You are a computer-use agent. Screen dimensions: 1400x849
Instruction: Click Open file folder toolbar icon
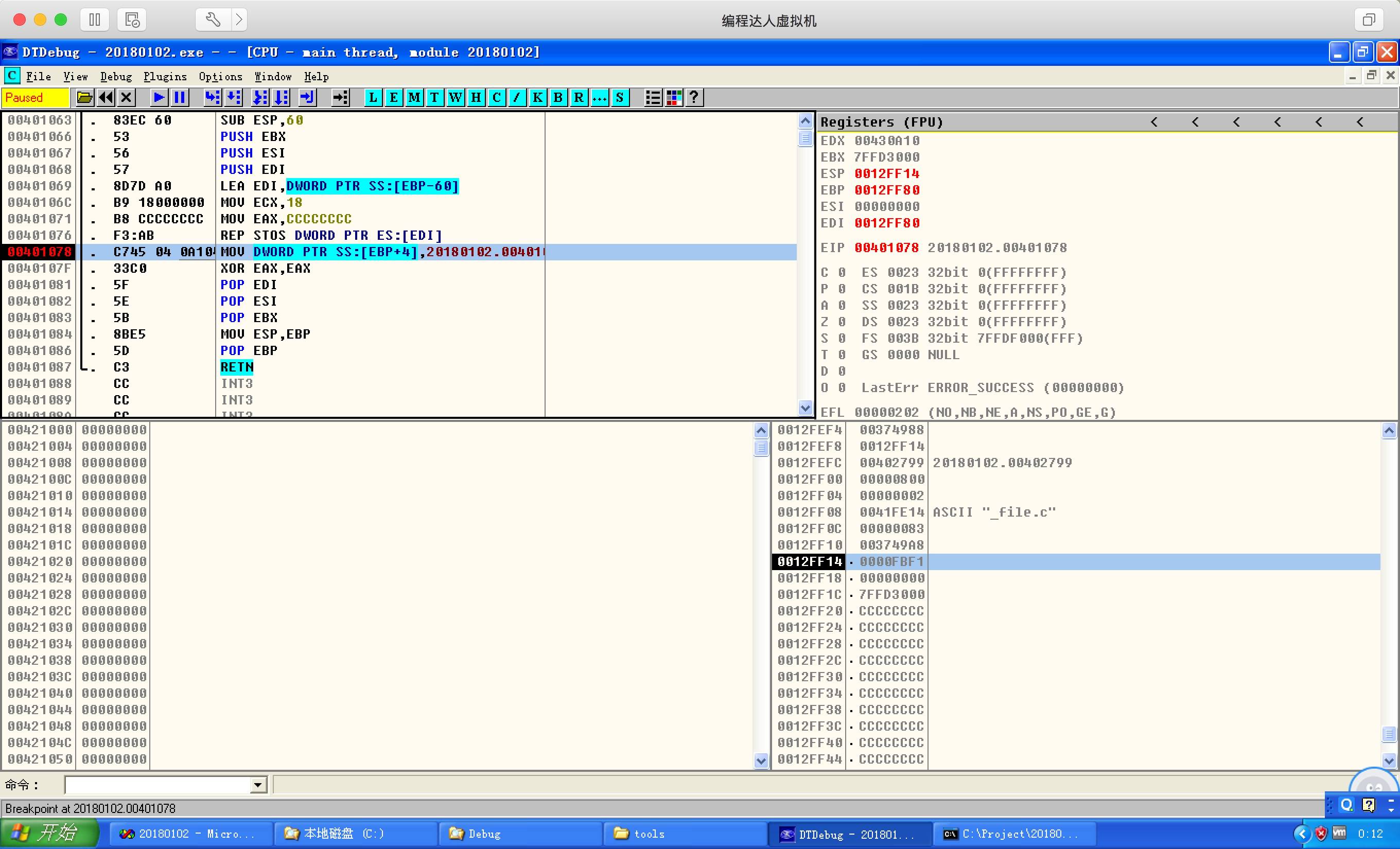[84, 98]
